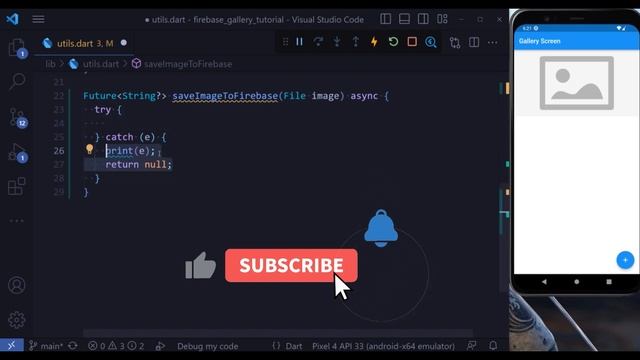Tap Android home button in emulator

pos(576,282)
